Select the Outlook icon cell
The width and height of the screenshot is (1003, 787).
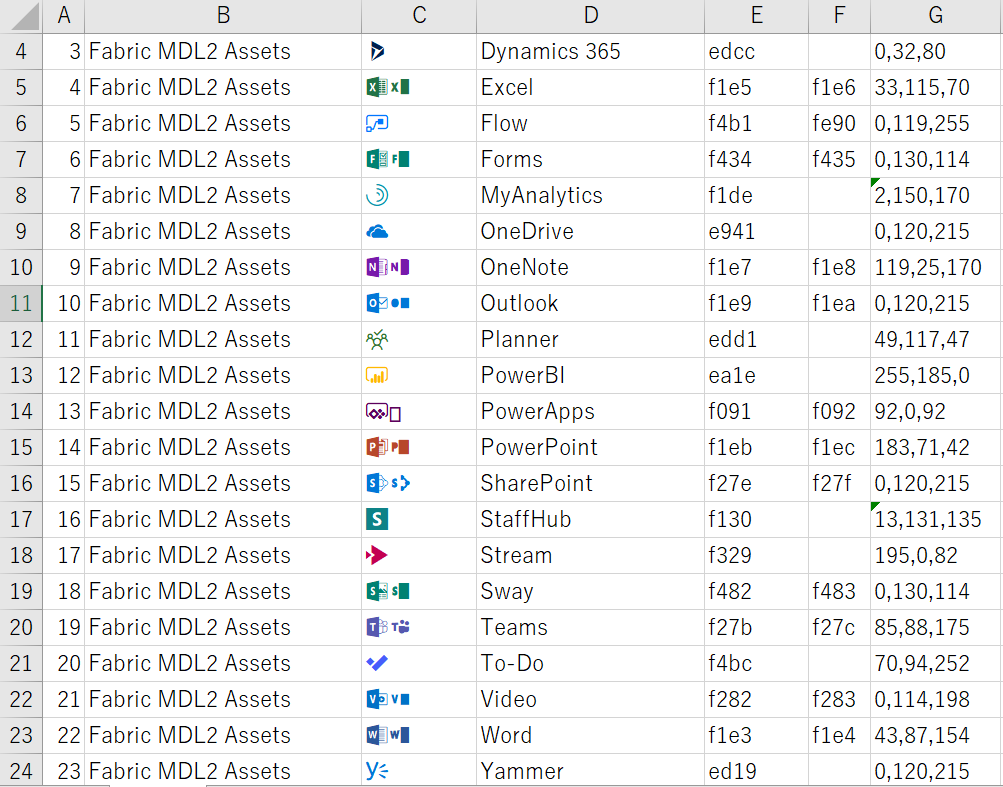(x=419, y=303)
